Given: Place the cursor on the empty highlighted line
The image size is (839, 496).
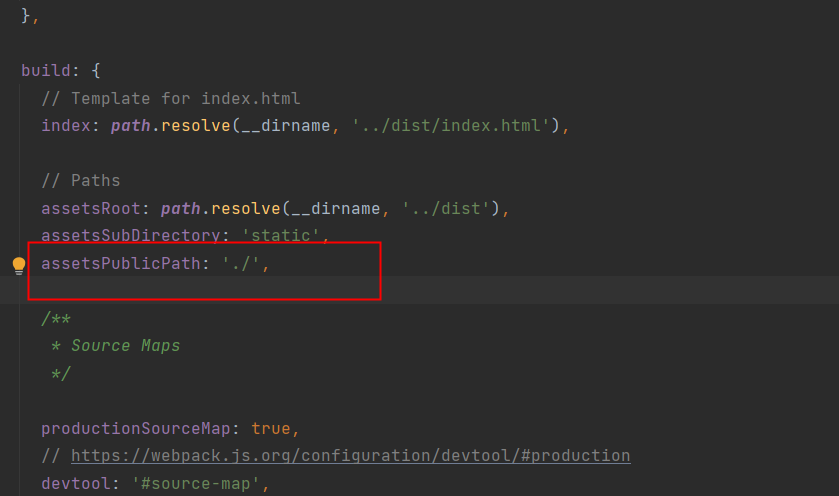Looking at the screenshot, I should tap(420, 290).
